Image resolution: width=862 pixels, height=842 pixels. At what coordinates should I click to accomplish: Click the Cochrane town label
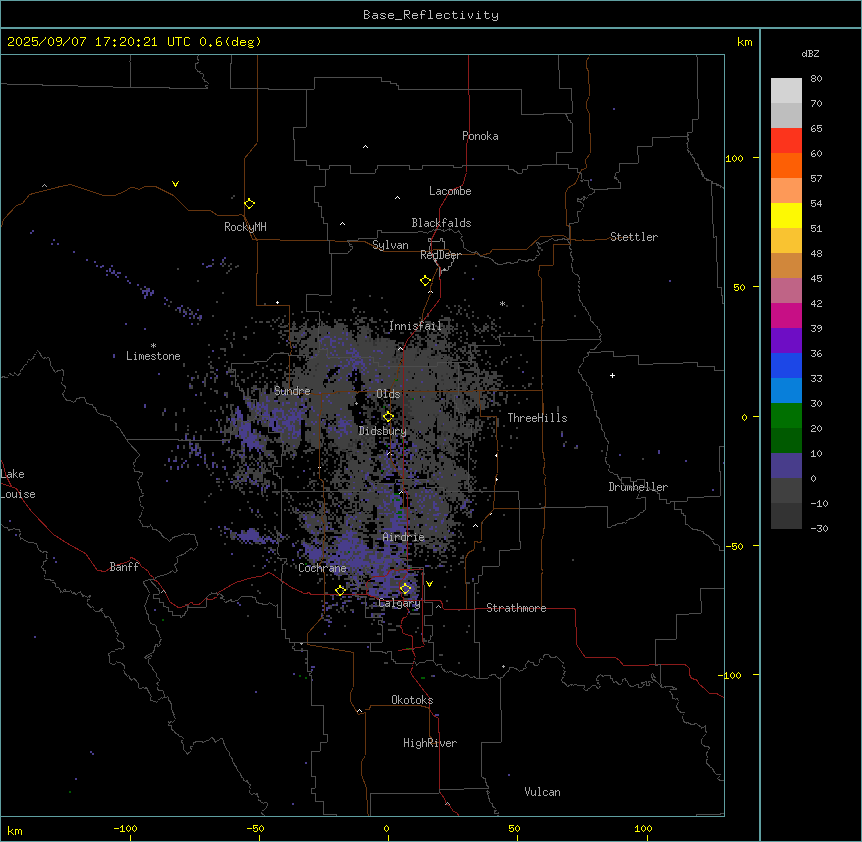pos(322,568)
